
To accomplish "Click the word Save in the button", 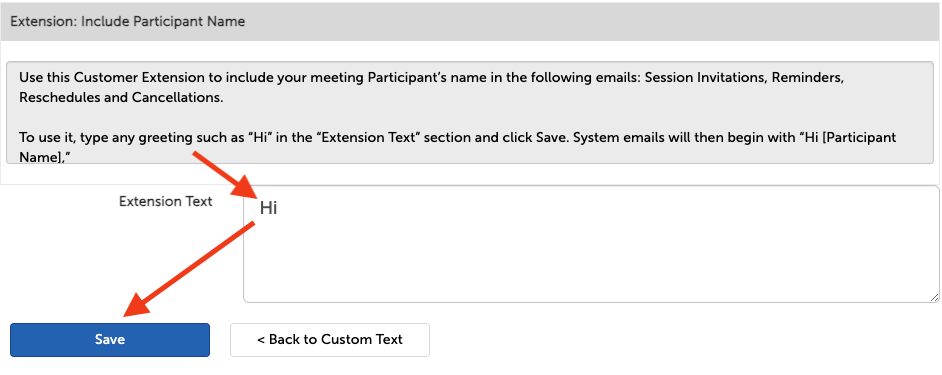I will point(110,340).
